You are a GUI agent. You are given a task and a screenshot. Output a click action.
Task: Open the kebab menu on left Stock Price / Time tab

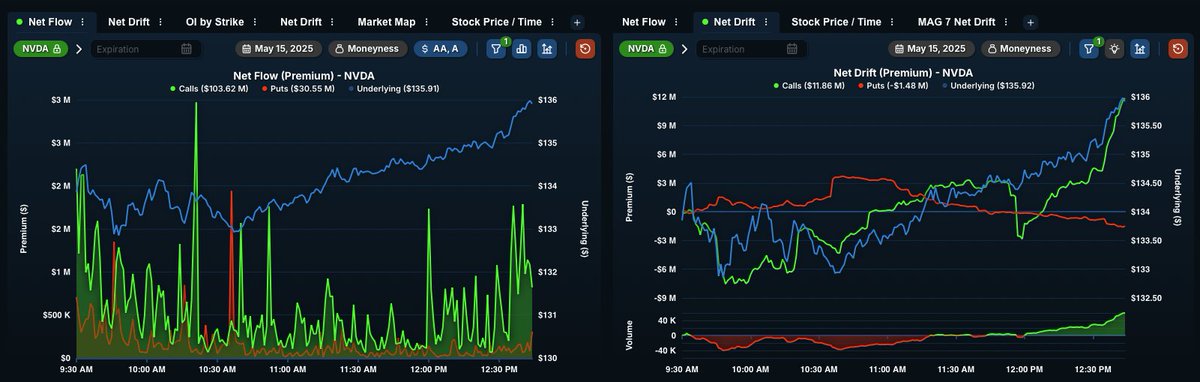coord(553,22)
